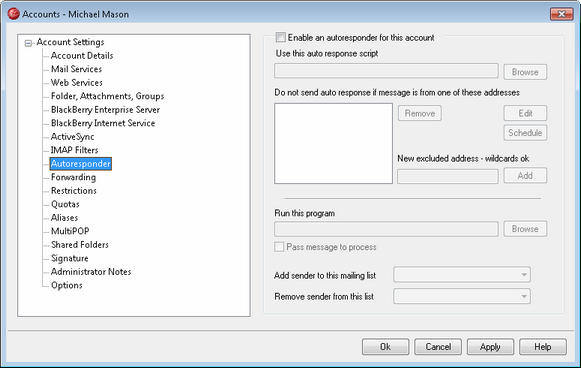
Task: Open the Mail Services settings page
Action: (x=76, y=69)
